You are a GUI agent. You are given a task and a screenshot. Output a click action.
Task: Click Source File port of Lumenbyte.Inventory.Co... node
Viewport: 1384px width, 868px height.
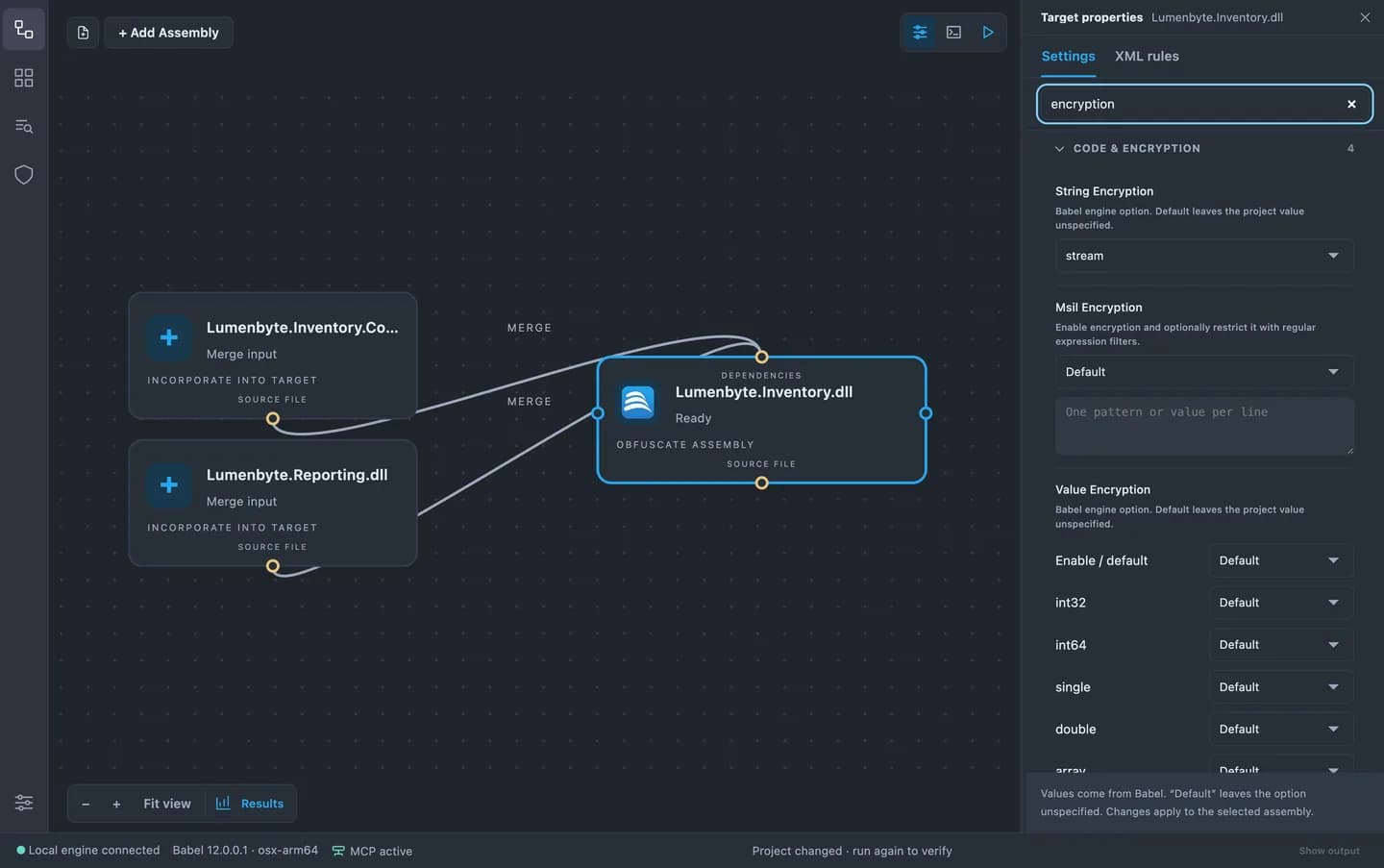coord(273,419)
